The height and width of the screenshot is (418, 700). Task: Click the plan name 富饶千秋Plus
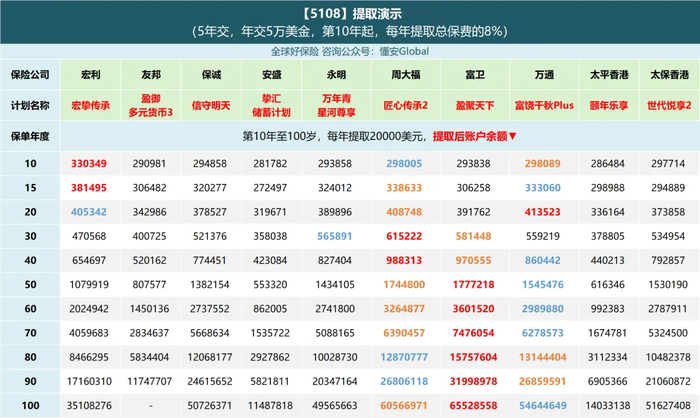544,105
